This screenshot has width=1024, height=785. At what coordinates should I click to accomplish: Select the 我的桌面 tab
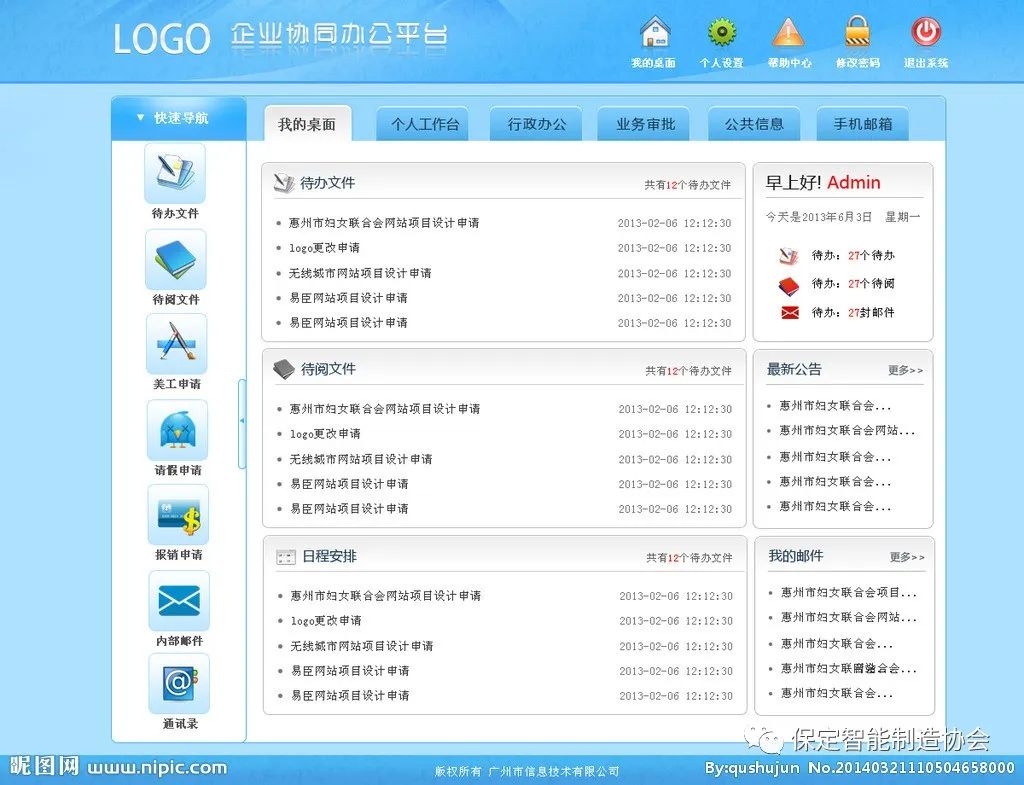(x=307, y=123)
